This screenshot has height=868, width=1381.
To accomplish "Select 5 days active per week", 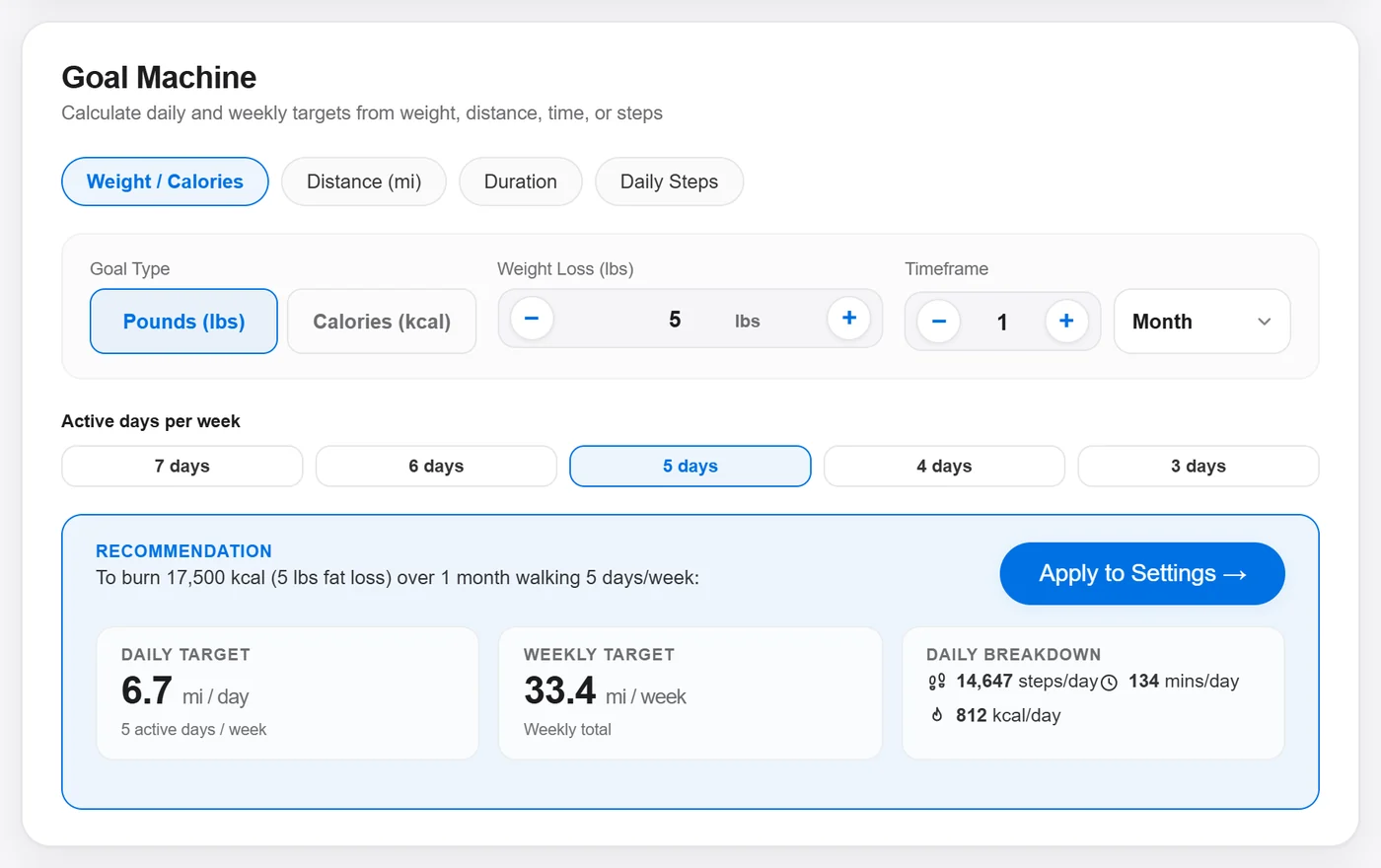I will click(690, 466).
